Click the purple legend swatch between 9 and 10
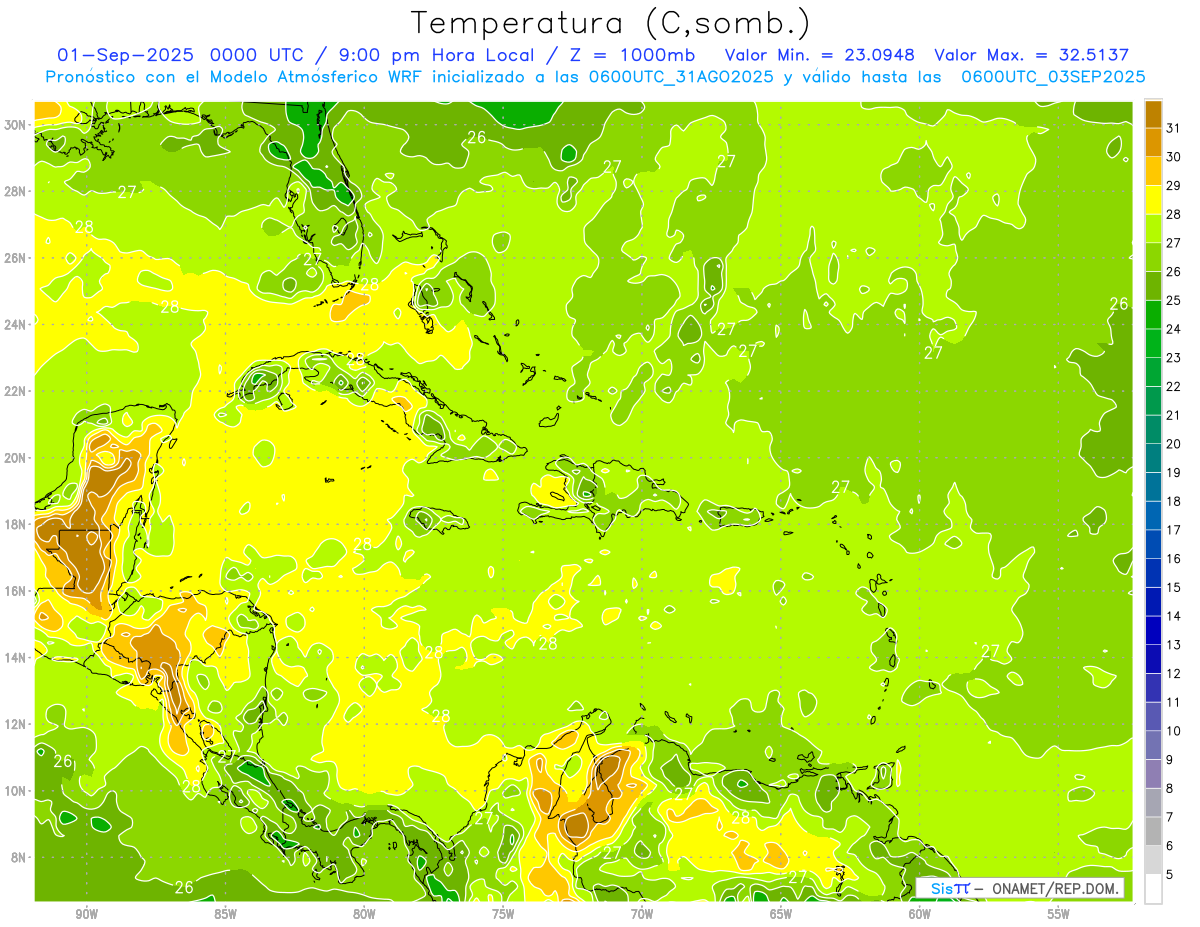1200x927 pixels. pos(1153,746)
